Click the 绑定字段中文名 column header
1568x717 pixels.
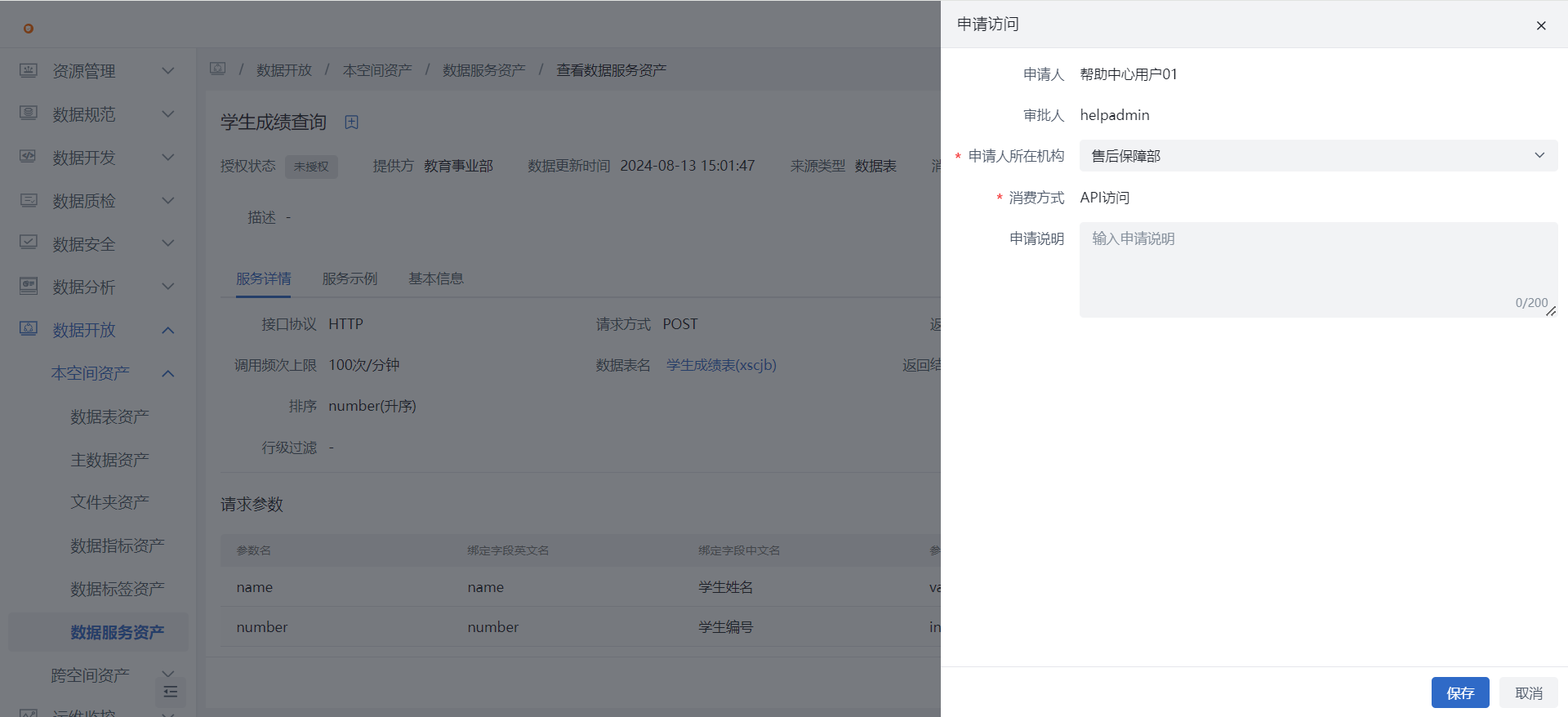tap(739, 550)
